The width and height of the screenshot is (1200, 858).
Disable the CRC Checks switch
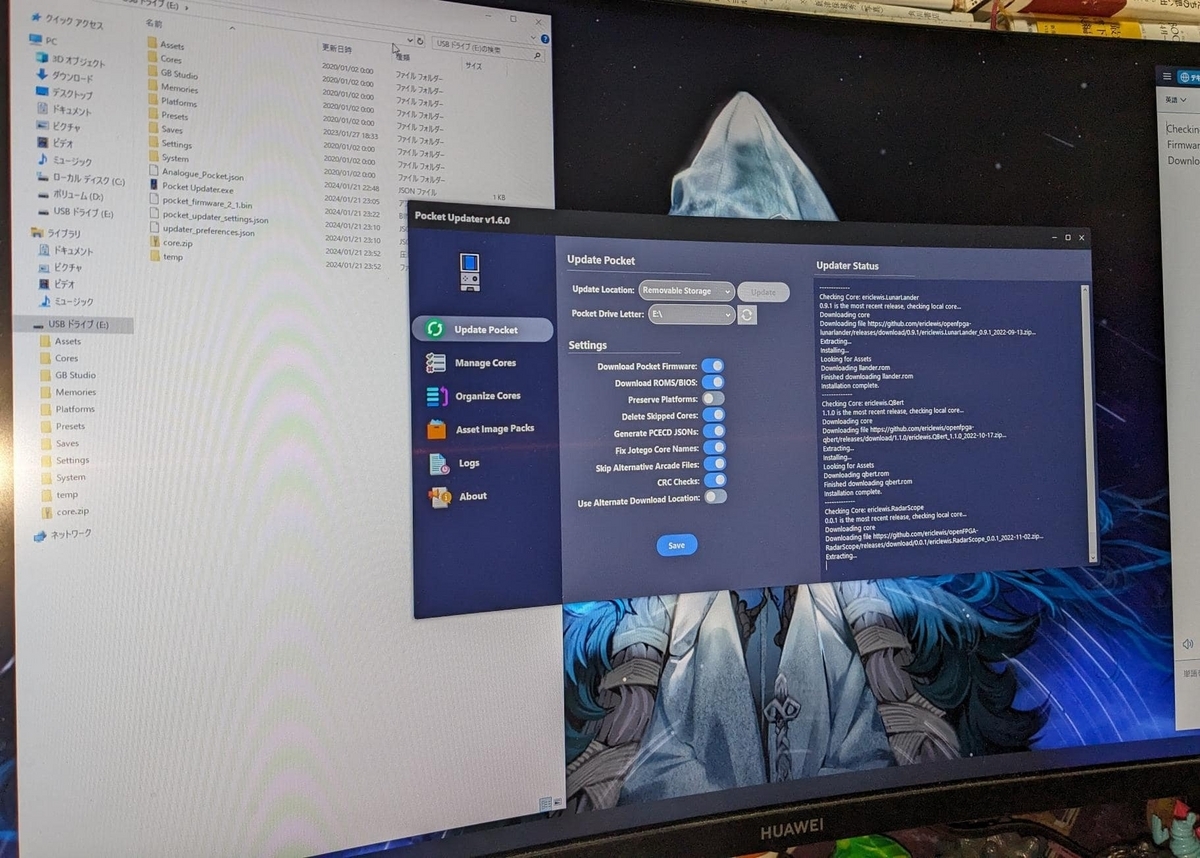(715, 480)
